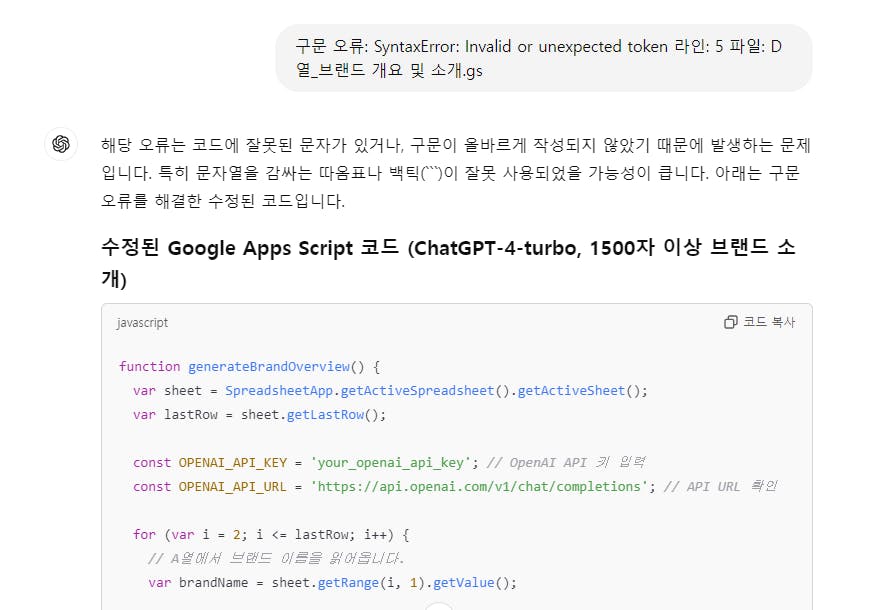
Task: Click the 코드 복사 label text
Action: click(769, 322)
